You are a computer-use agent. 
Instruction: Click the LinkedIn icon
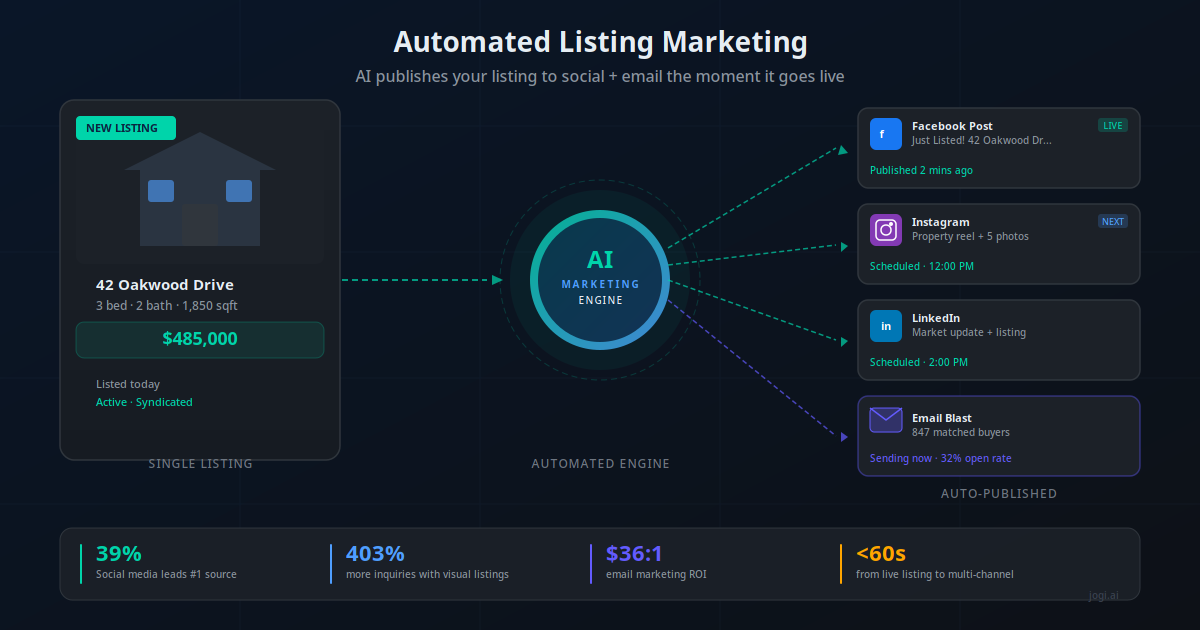click(886, 326)
